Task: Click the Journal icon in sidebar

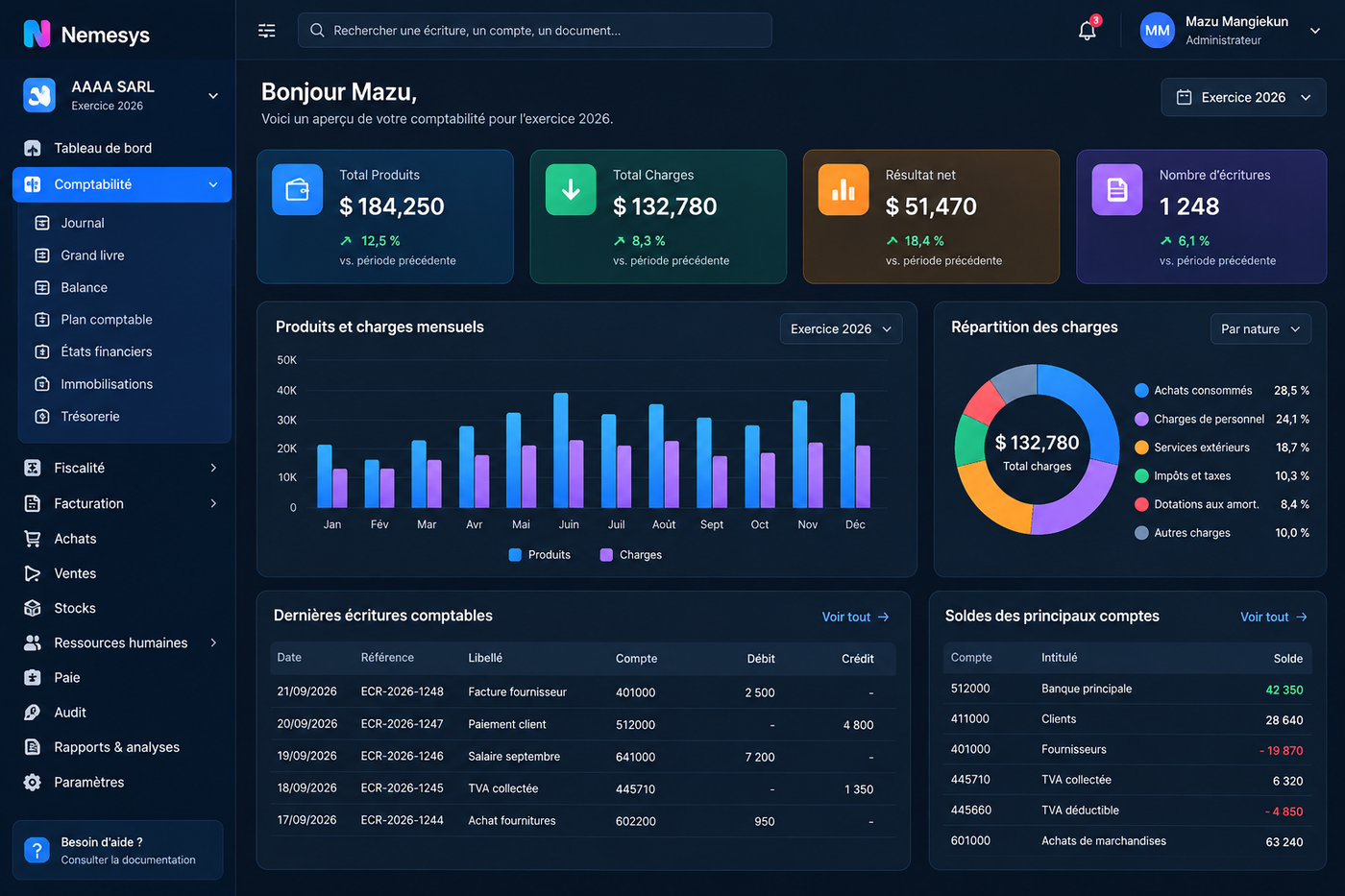Action: click(x=42, y=223)
